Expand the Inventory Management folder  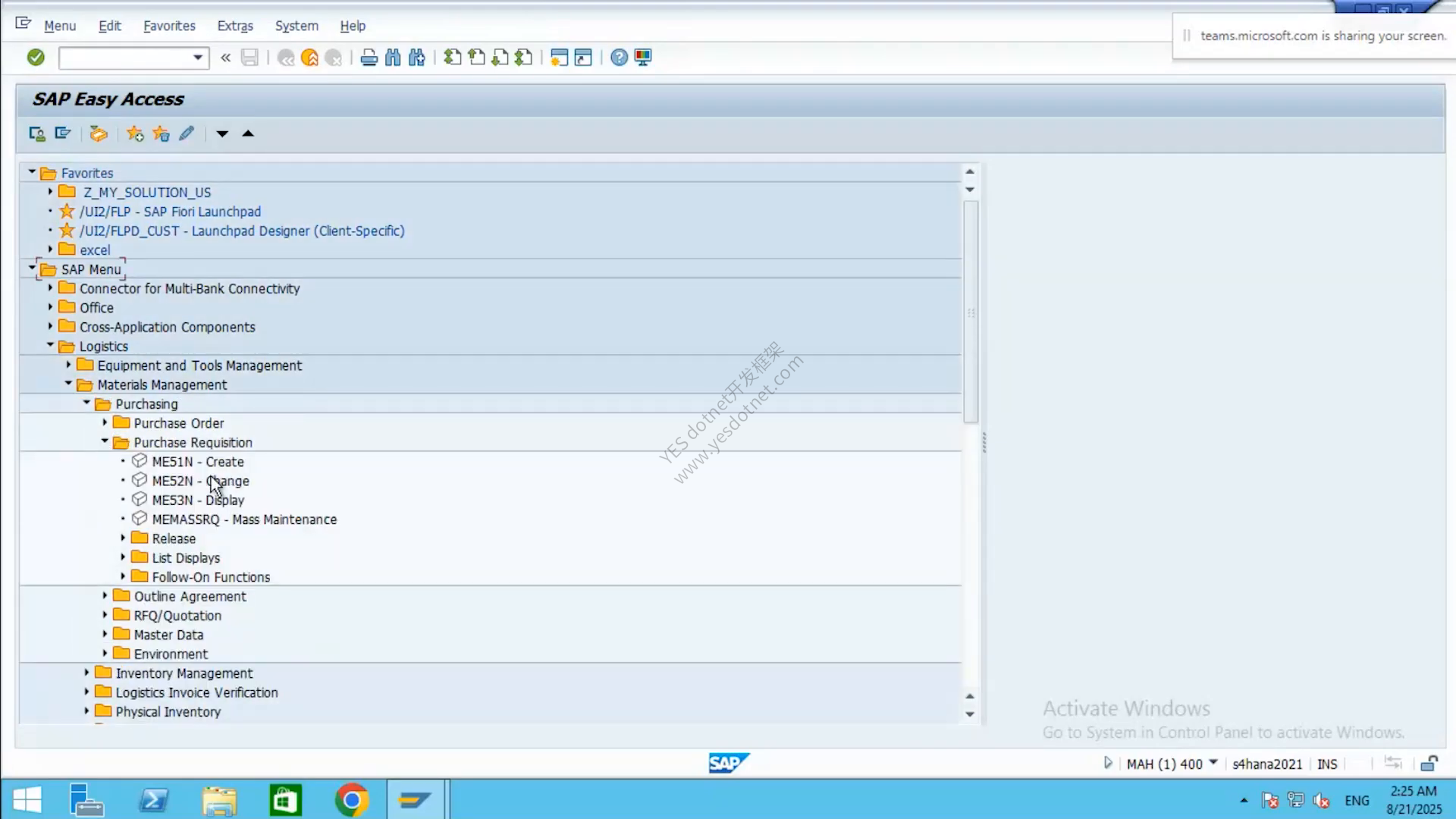86,673
